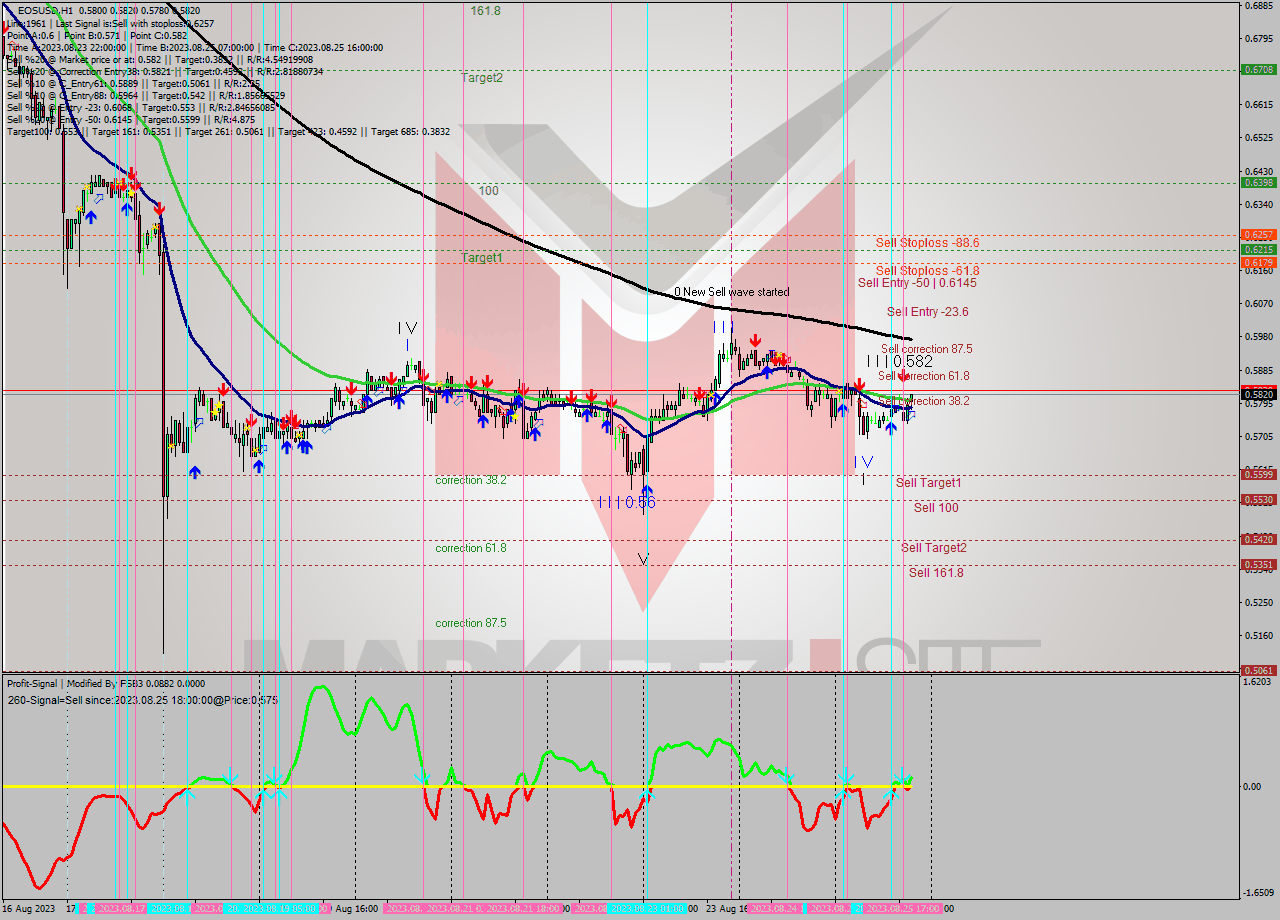This screenshot has width=1280, height=920.
Task: Click the 'Sell Entry -23.6' label
Action: tap(927, 312)
